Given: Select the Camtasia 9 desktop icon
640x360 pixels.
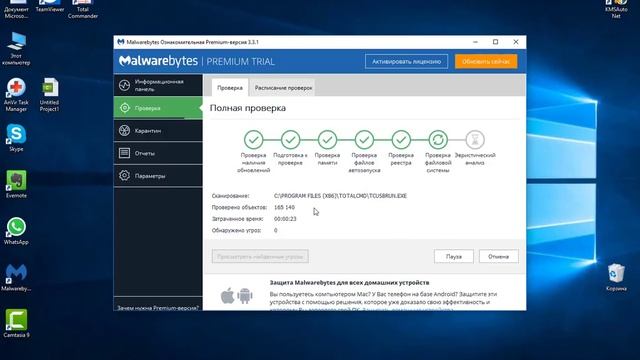Looking at the screenshot, I should coord(16,323).
